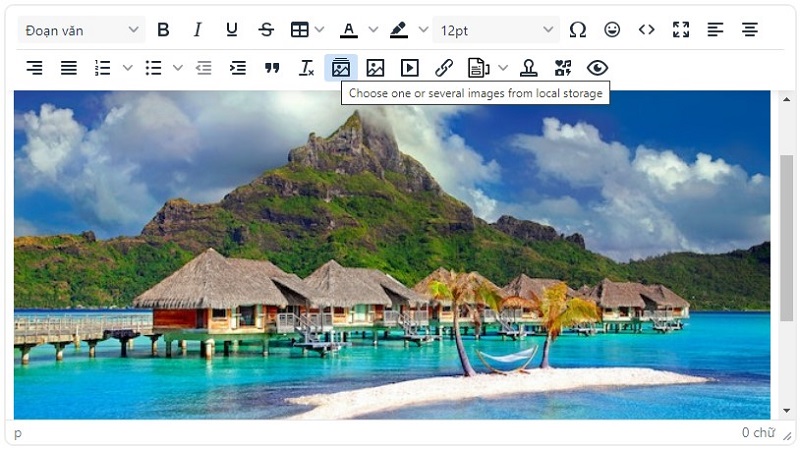Image resolution: width=800 pixels, height=449 pixels.
Task: Toggle underline formatting
Action: point(232,30)
